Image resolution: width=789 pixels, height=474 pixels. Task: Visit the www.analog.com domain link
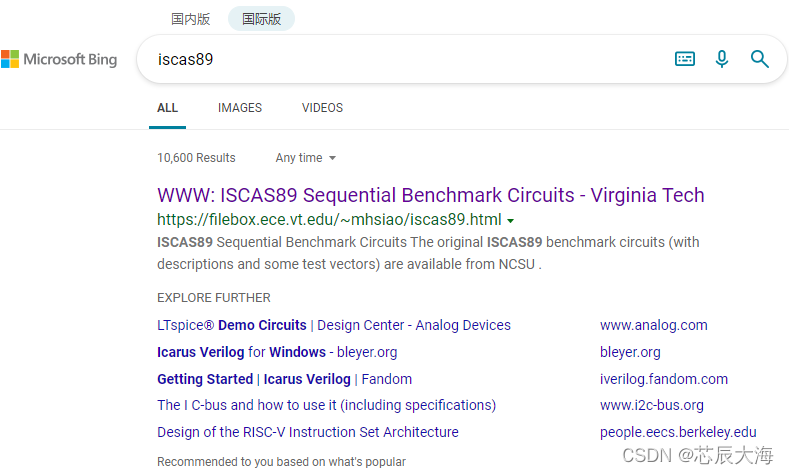654,325
